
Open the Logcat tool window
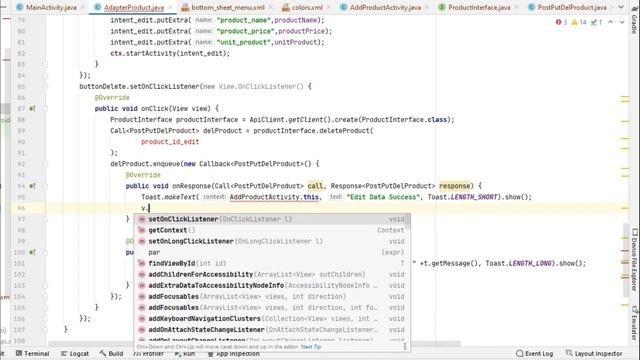coord(75,353)
